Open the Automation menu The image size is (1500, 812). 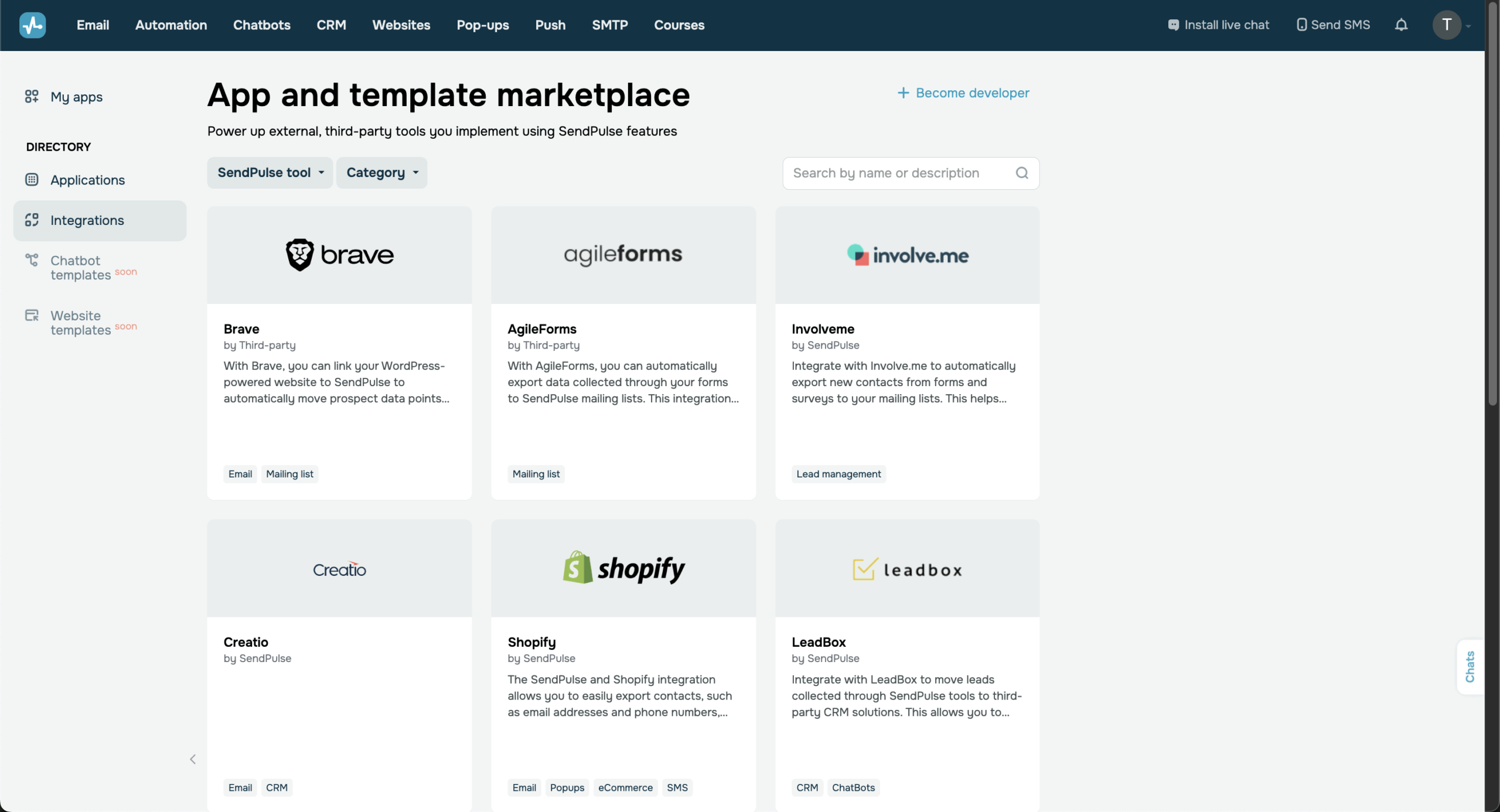click(x=171, y=25)
